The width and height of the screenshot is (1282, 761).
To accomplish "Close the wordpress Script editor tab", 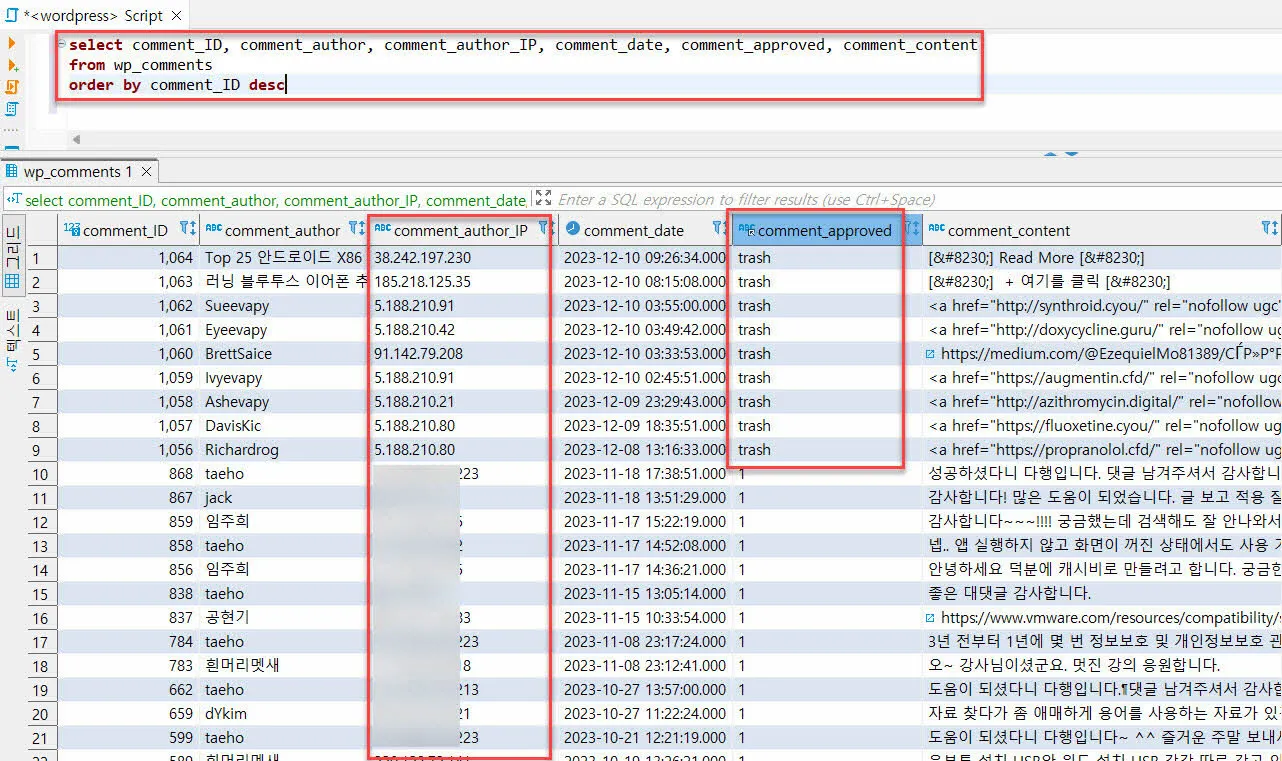I will (176, 17).
